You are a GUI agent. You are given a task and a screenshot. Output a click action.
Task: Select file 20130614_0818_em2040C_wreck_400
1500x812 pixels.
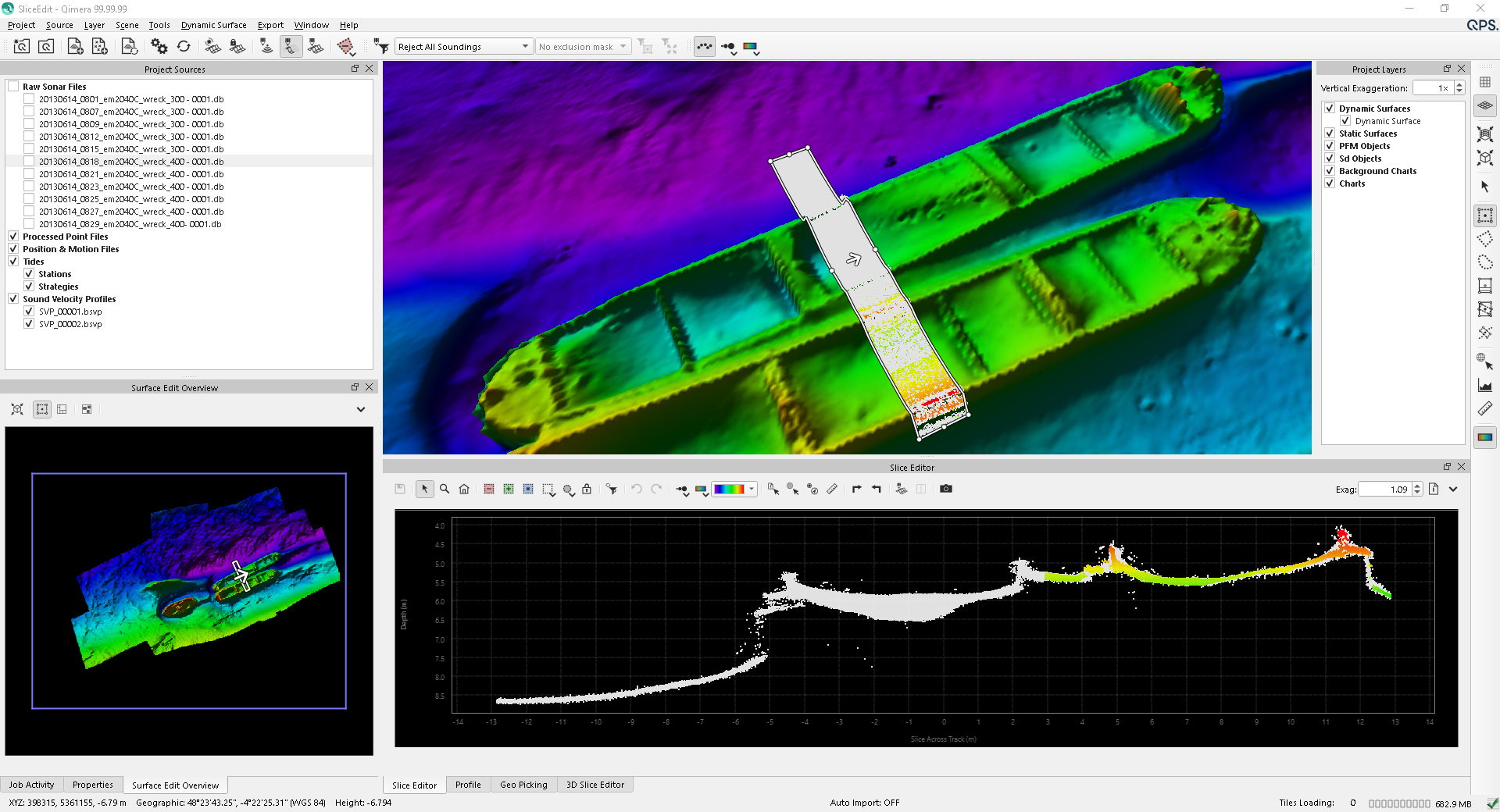(x=131, y=162)
